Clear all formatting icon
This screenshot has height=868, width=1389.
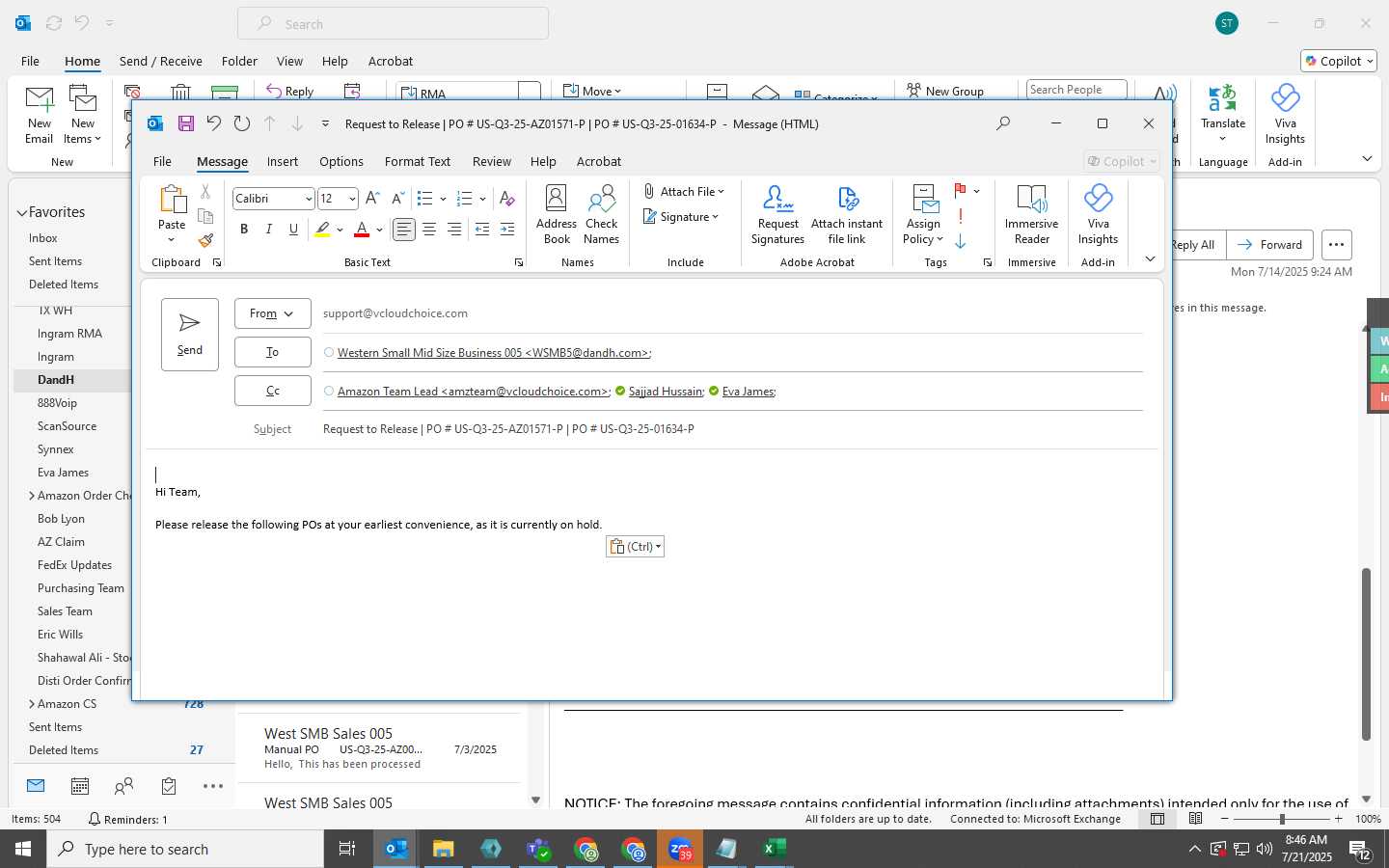click(507, 199)
